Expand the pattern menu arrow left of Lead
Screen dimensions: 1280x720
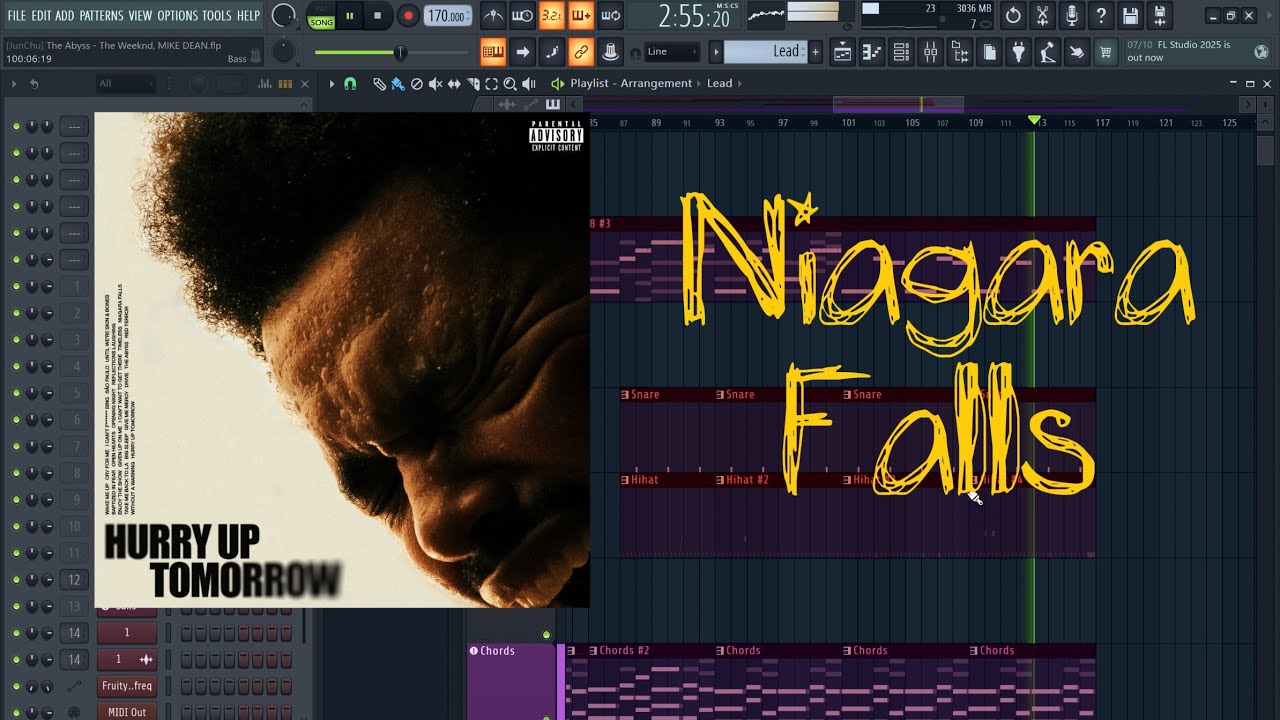[x=716, y=52]
